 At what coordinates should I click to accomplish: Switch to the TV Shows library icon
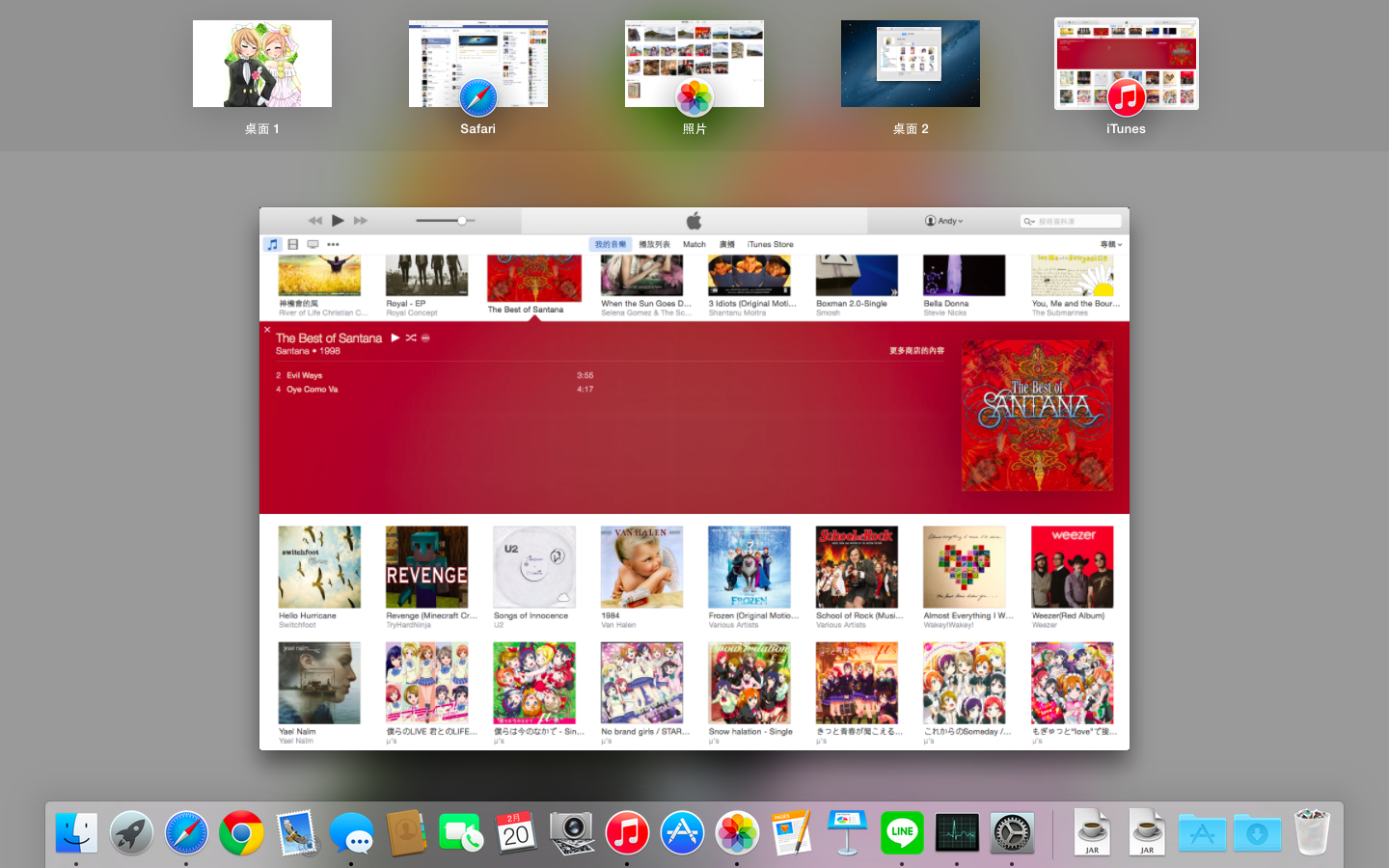click(x=313, y=244)
